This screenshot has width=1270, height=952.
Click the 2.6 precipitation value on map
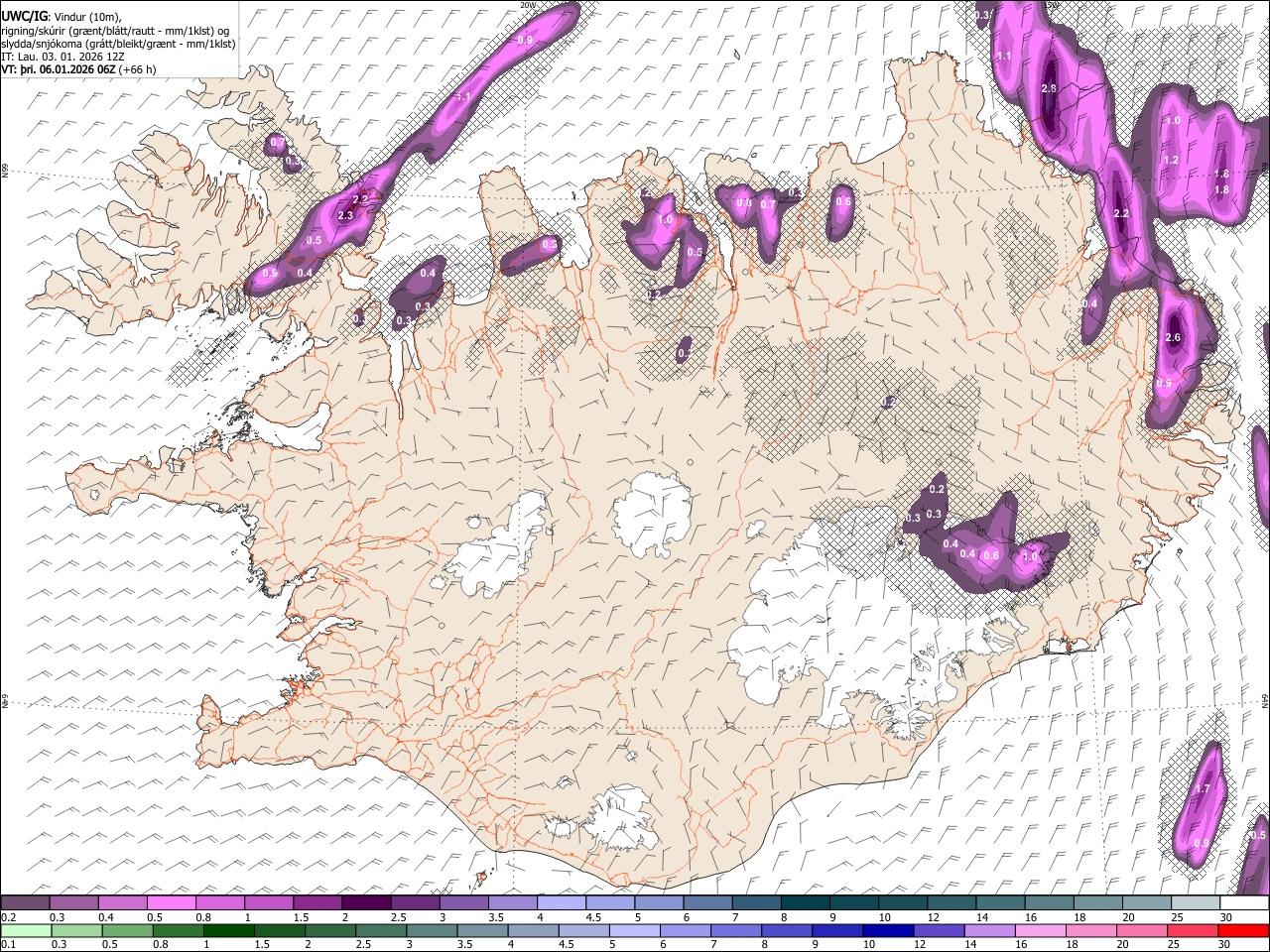tap(1173, 338)
